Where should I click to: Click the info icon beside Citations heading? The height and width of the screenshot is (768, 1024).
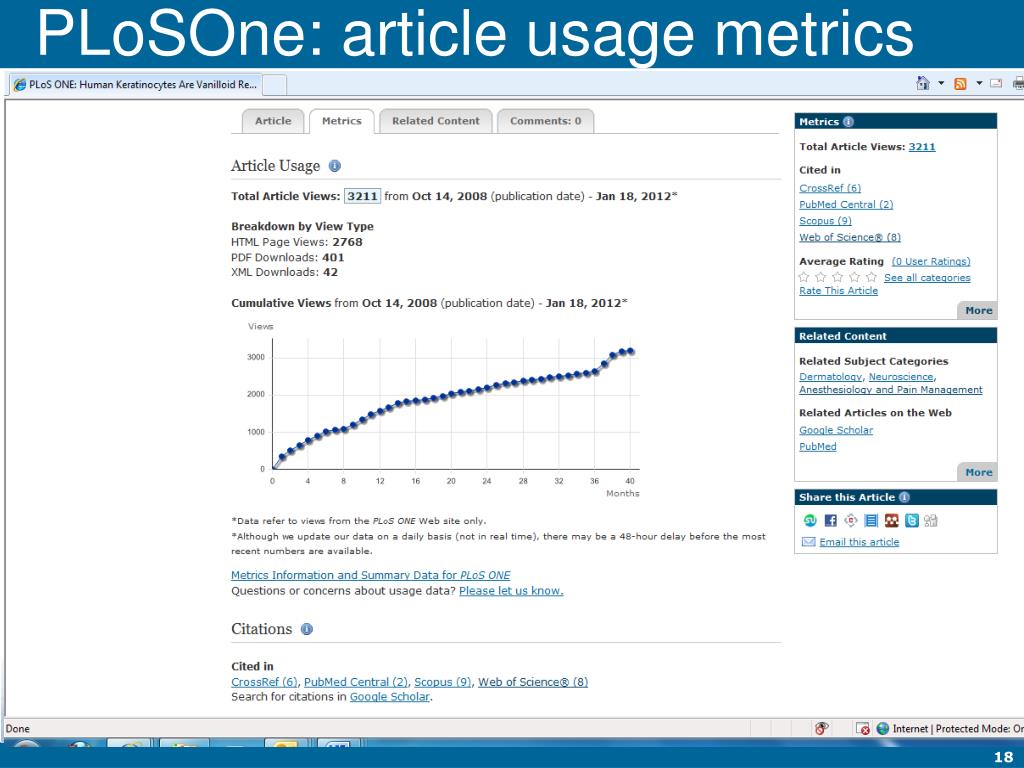point(306,629)
